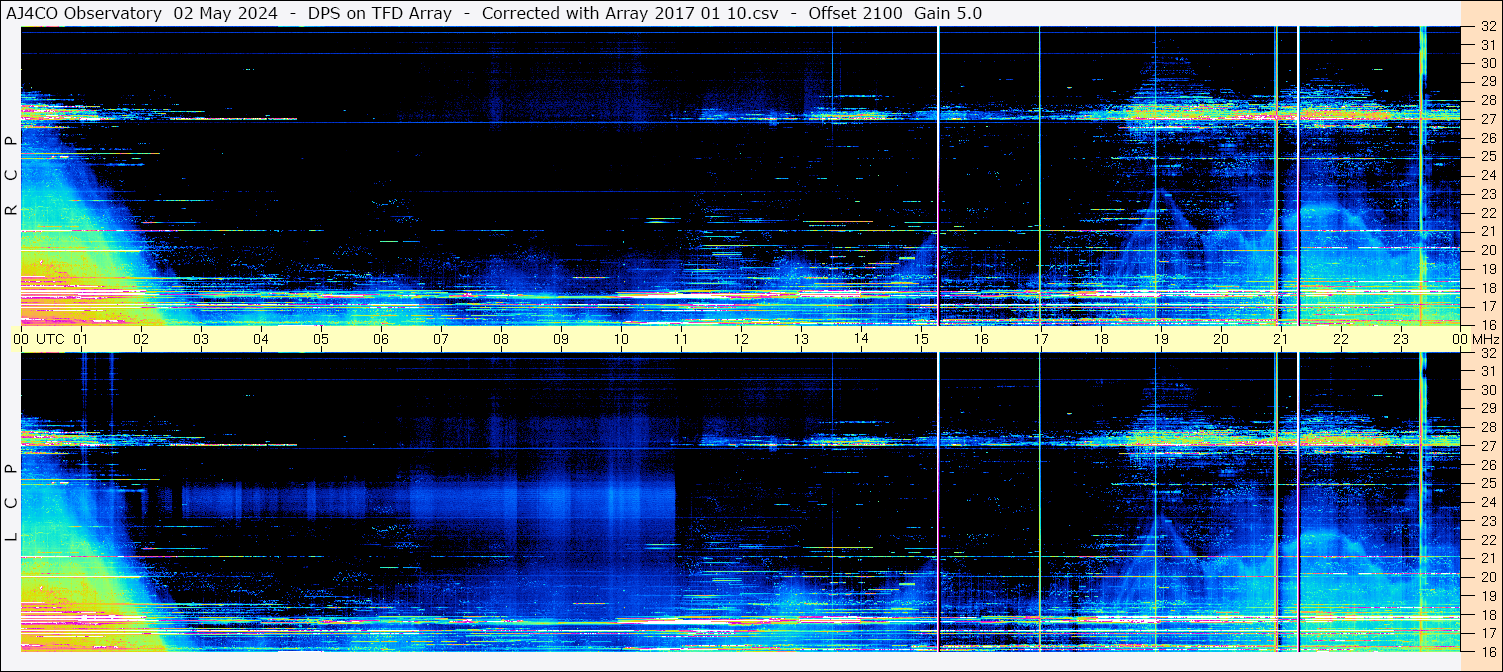Click the 12 hour mark on the UTC time axis
1503x672 pixels.
[741, 339]
